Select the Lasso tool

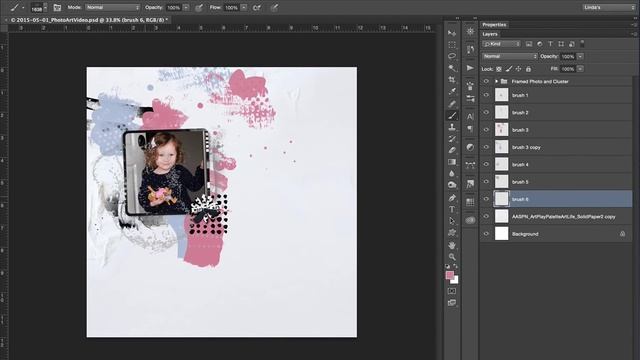(x=452, y=56)
